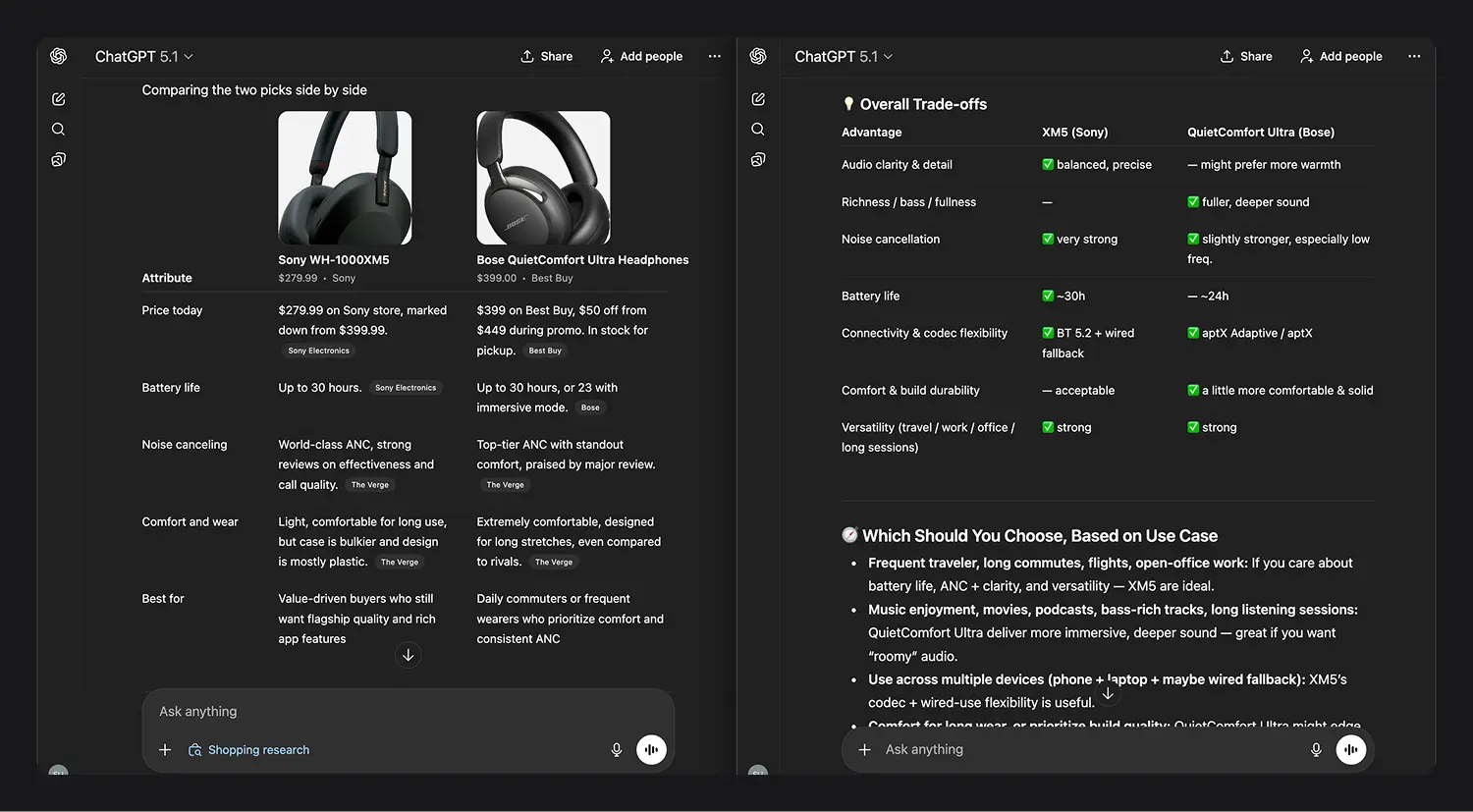Click the 'Attribute' column header
Viewport: 1473px width, 812px height.
pos(167,279)
